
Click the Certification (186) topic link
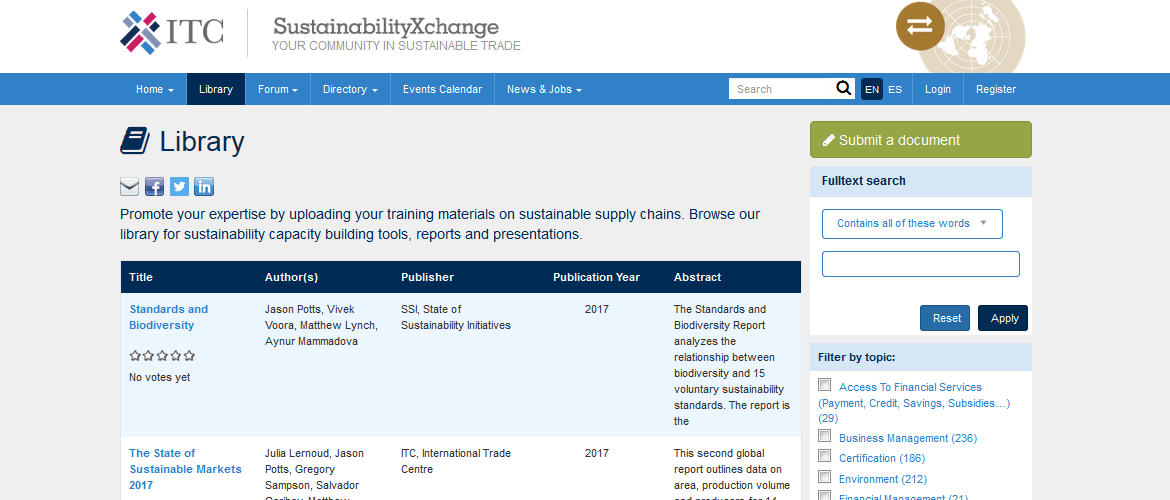tap(882, 458)
